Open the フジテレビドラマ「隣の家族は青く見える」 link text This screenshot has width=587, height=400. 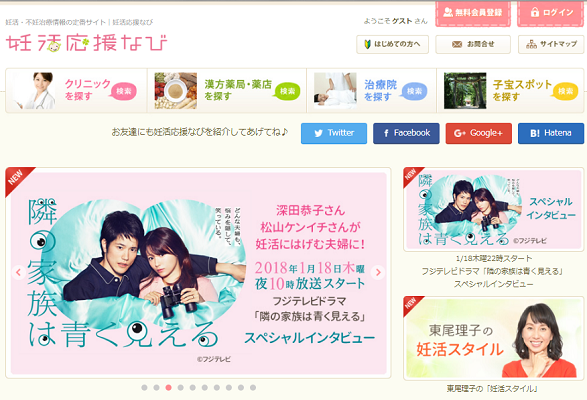(x=493, y=271)
